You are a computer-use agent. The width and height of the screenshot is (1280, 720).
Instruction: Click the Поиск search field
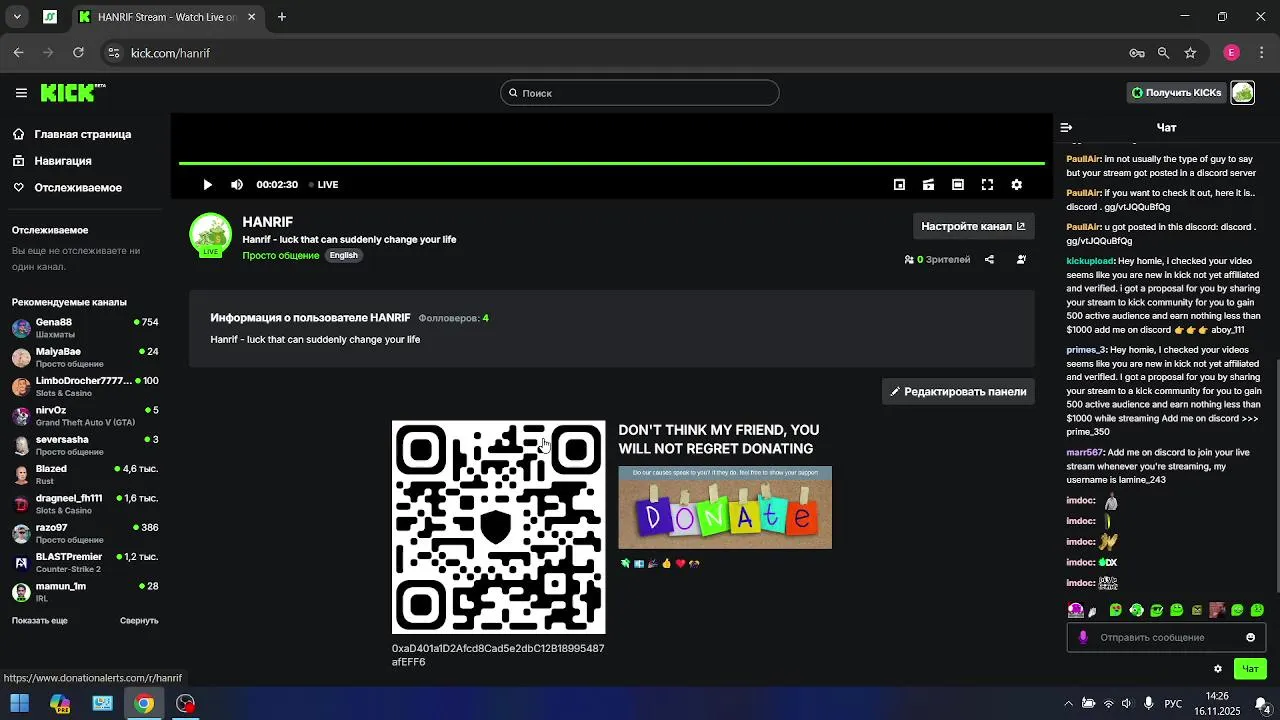click(640, 93)
